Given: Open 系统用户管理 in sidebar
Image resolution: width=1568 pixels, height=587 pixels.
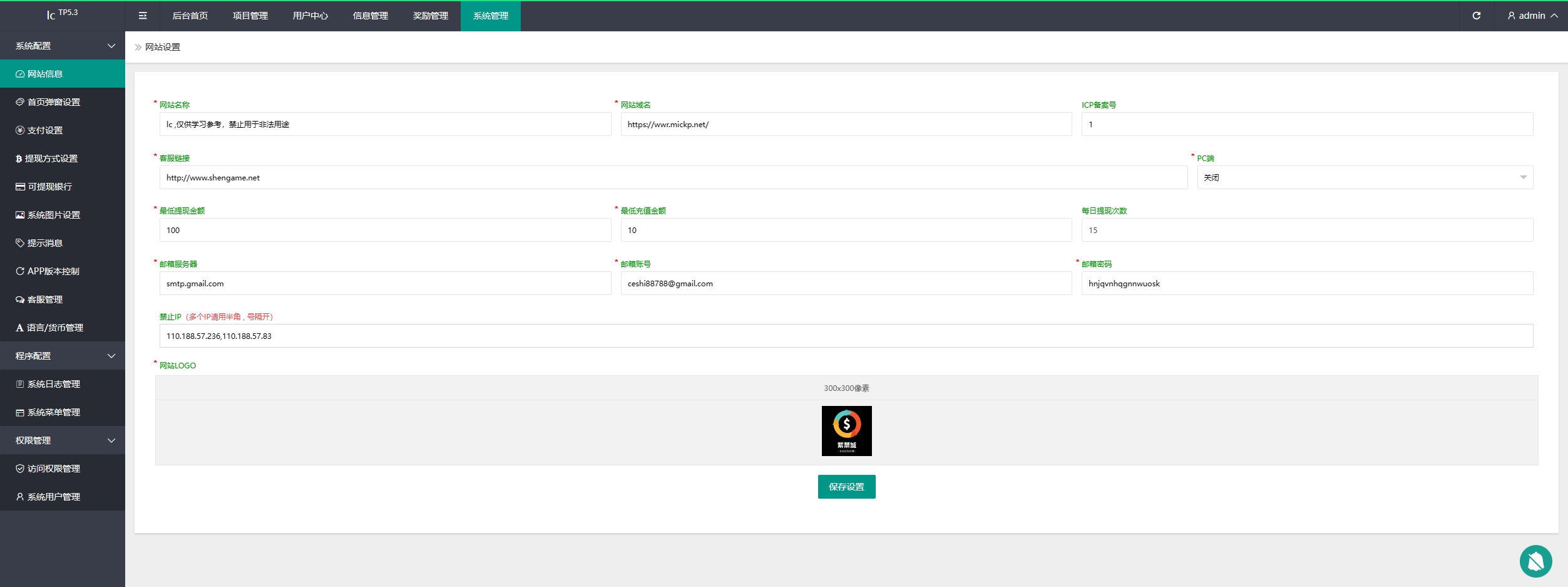Looking at the screenshot, I should (x=63, y=497).
